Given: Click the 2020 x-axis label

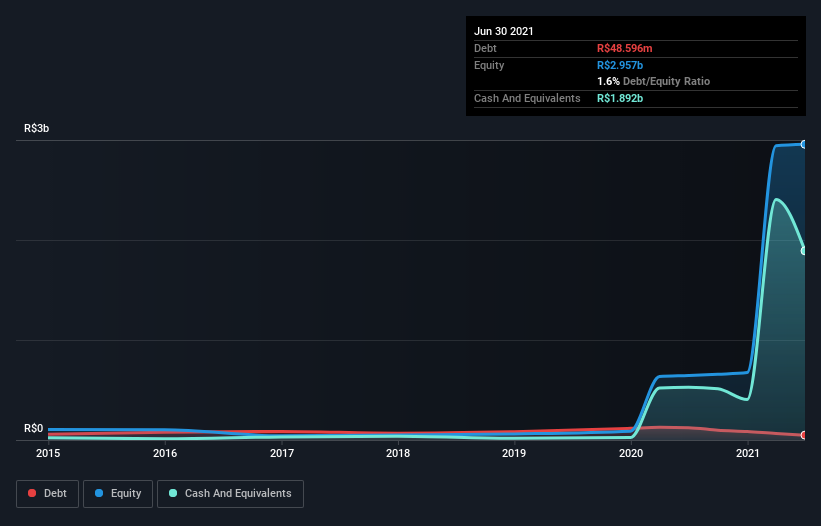Looking at the screenshot, I should click(631, 453).
